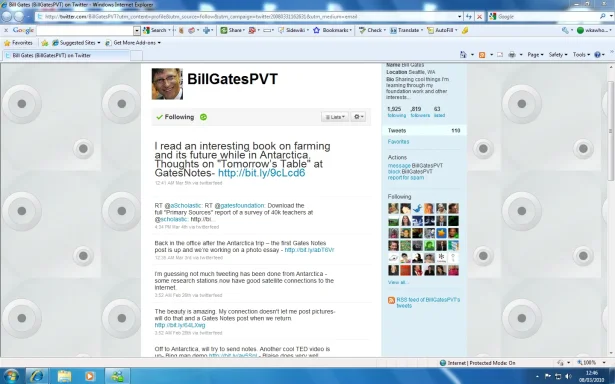Viewport: 615px width, 384px height.
Task: Open Suggested Sites dropdown
Action: tap(76, 43)
